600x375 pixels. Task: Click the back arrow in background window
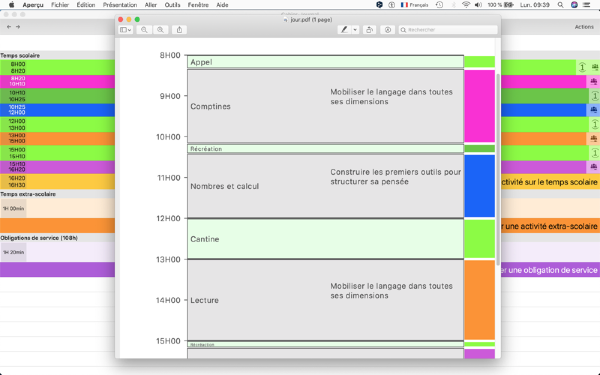pos(9,27)
